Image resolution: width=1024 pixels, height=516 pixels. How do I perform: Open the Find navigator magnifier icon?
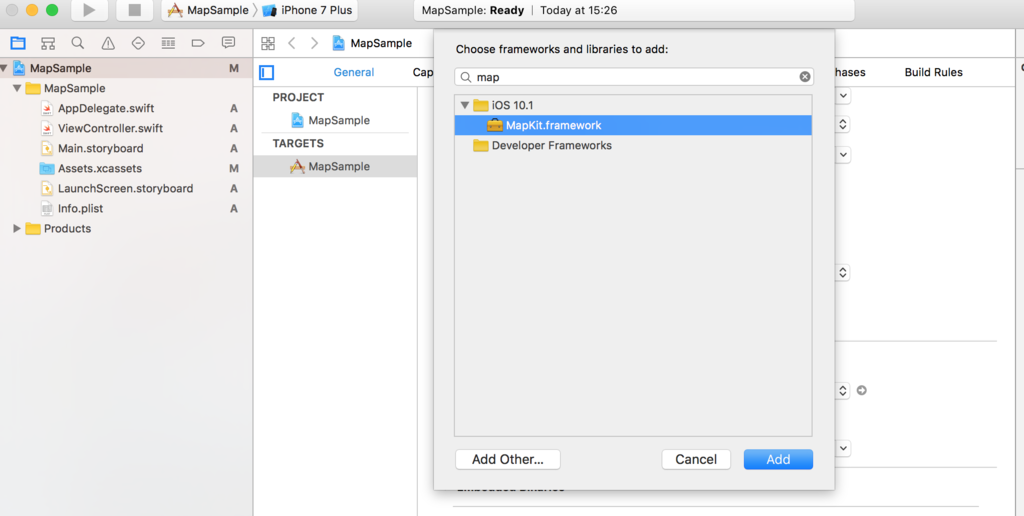pyautogui.click(x=78, y=44)
